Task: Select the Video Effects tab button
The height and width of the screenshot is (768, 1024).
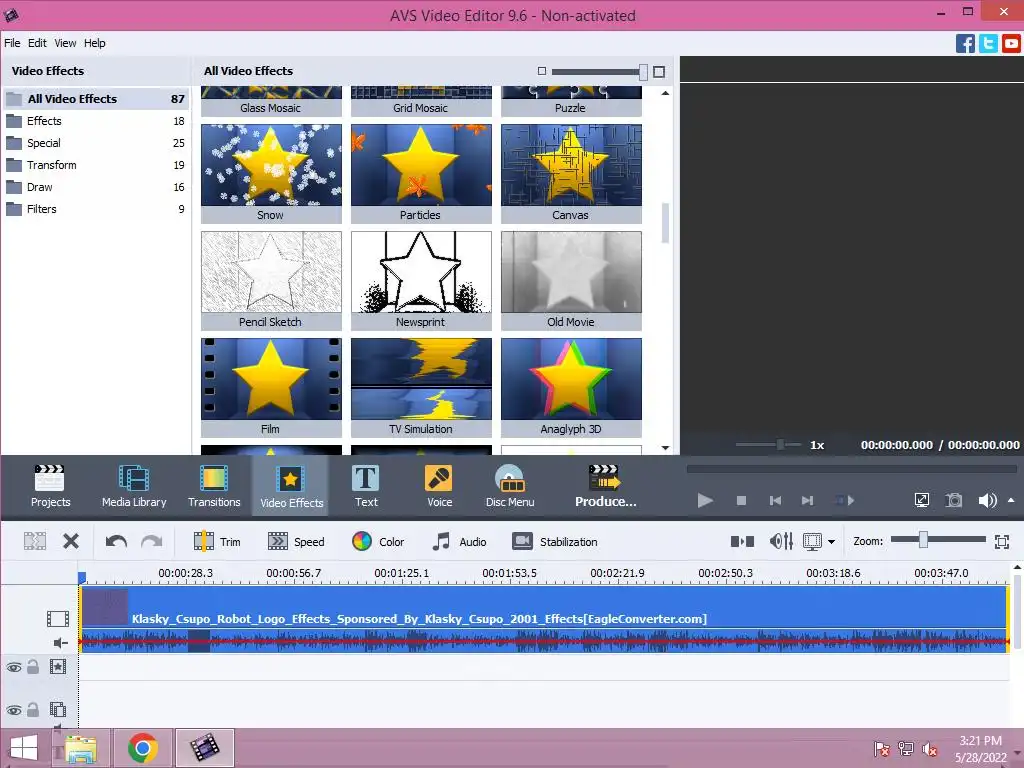Action: [x=291, y=486]
